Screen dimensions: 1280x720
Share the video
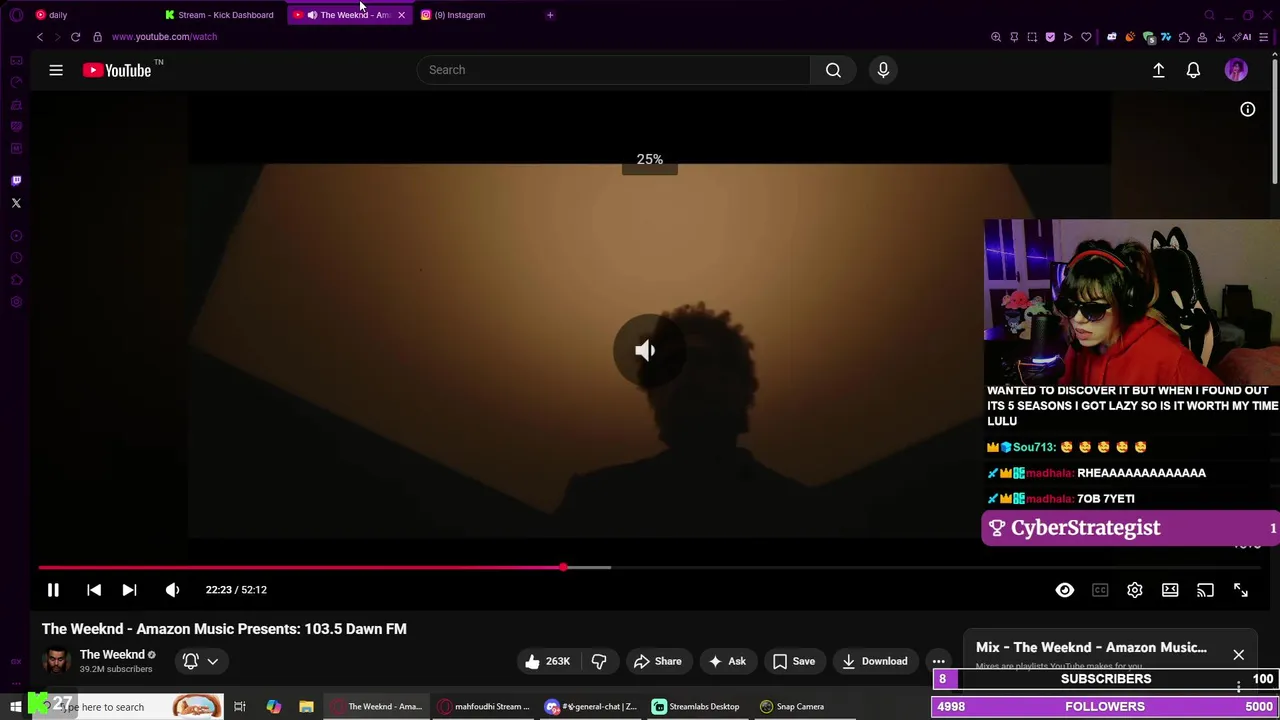657,661
